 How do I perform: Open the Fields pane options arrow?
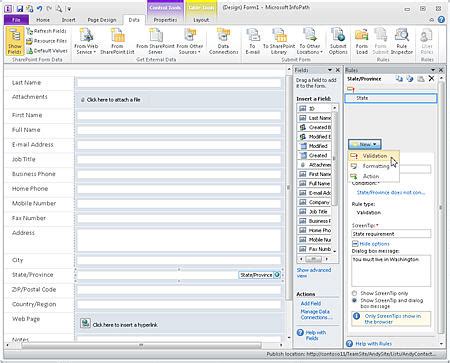coord(330,70)
